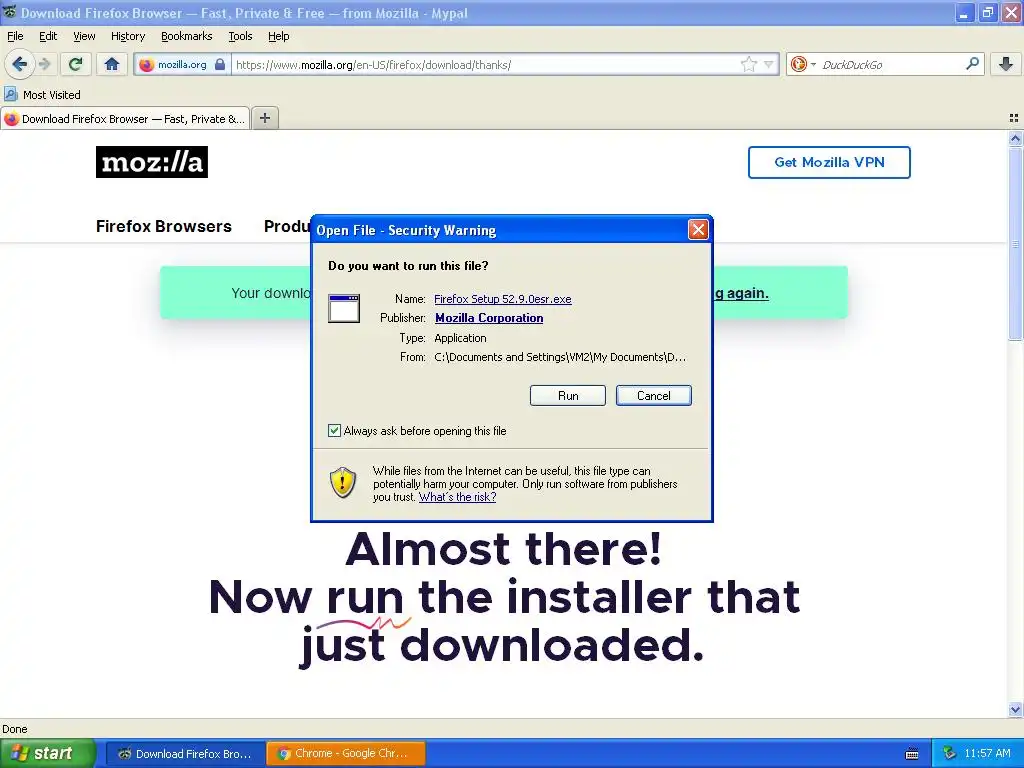The width and height of the screenshot is (1024, 768).
Task: Show site identity for mozilla.org
Action: (x=182, y=65)
